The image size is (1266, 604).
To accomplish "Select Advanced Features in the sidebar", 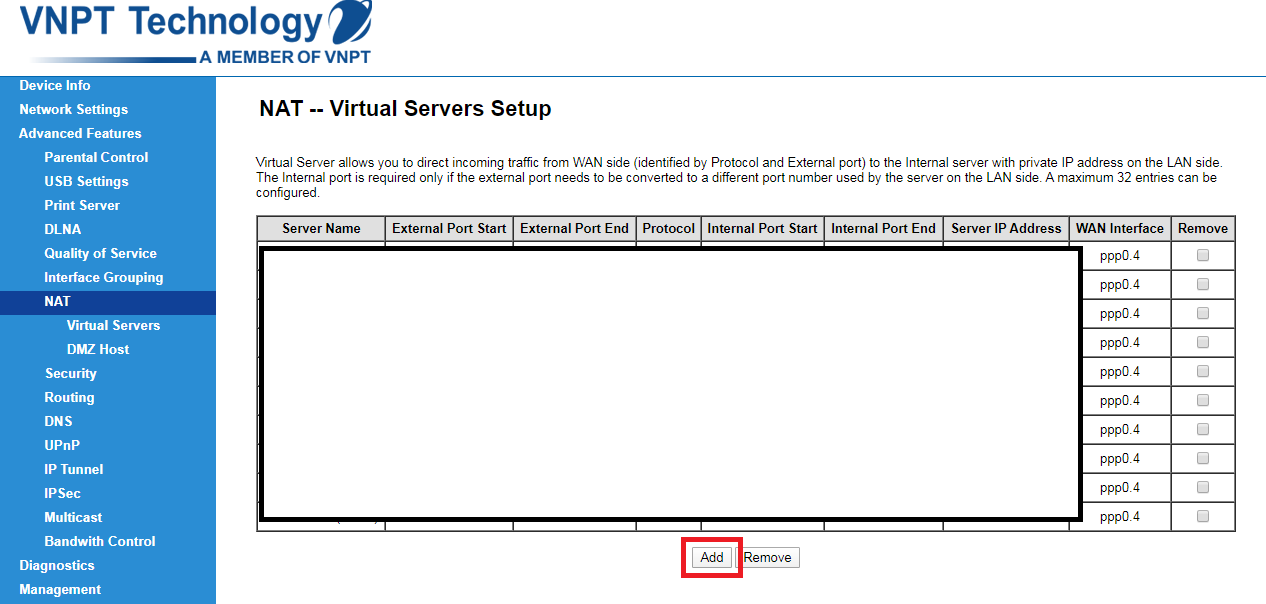I will [x=80, y=133].
